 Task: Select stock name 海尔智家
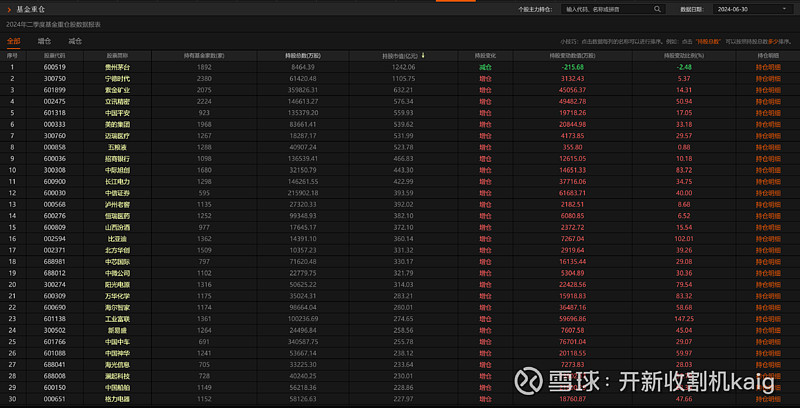coord(117,308)
